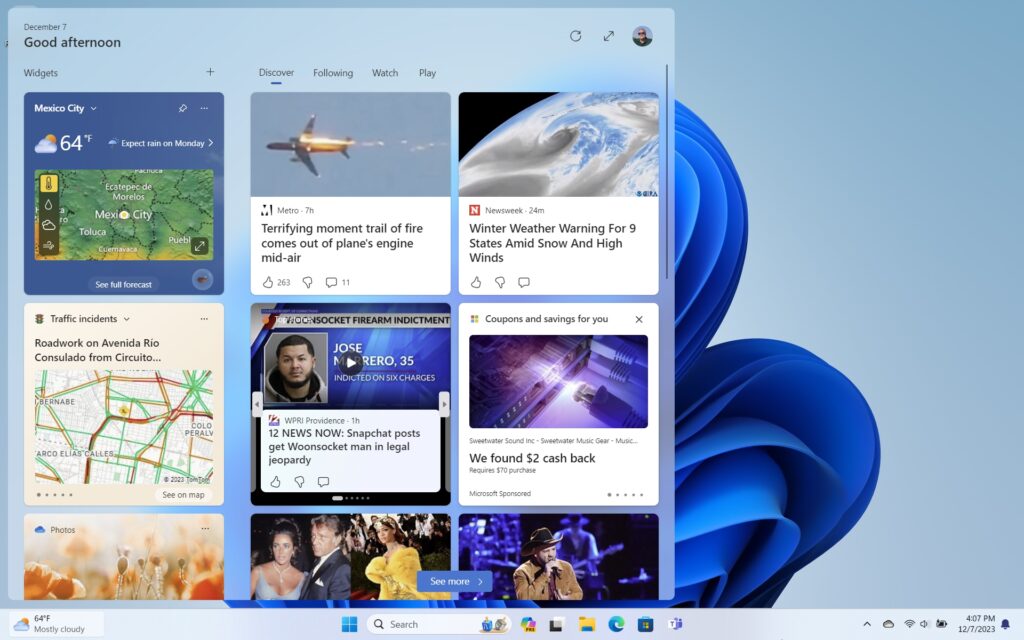The width and height of the screenshot is (1024, 640).
Task: Pin the Mexico City weather widget
Action: click(183, 108)
